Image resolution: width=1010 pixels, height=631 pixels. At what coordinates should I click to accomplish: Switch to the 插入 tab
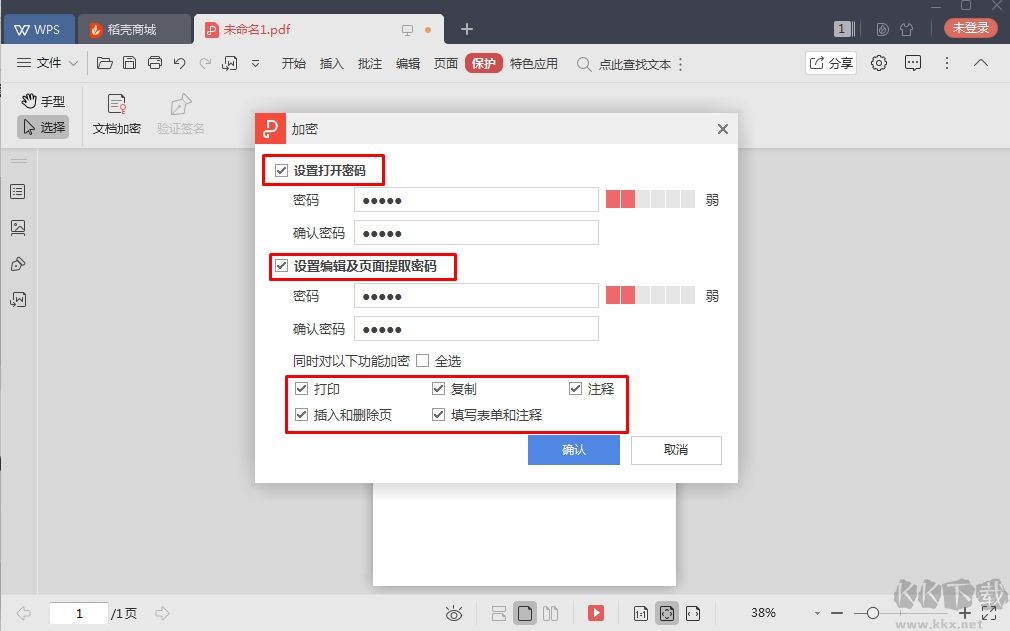(x=331, y=63)
